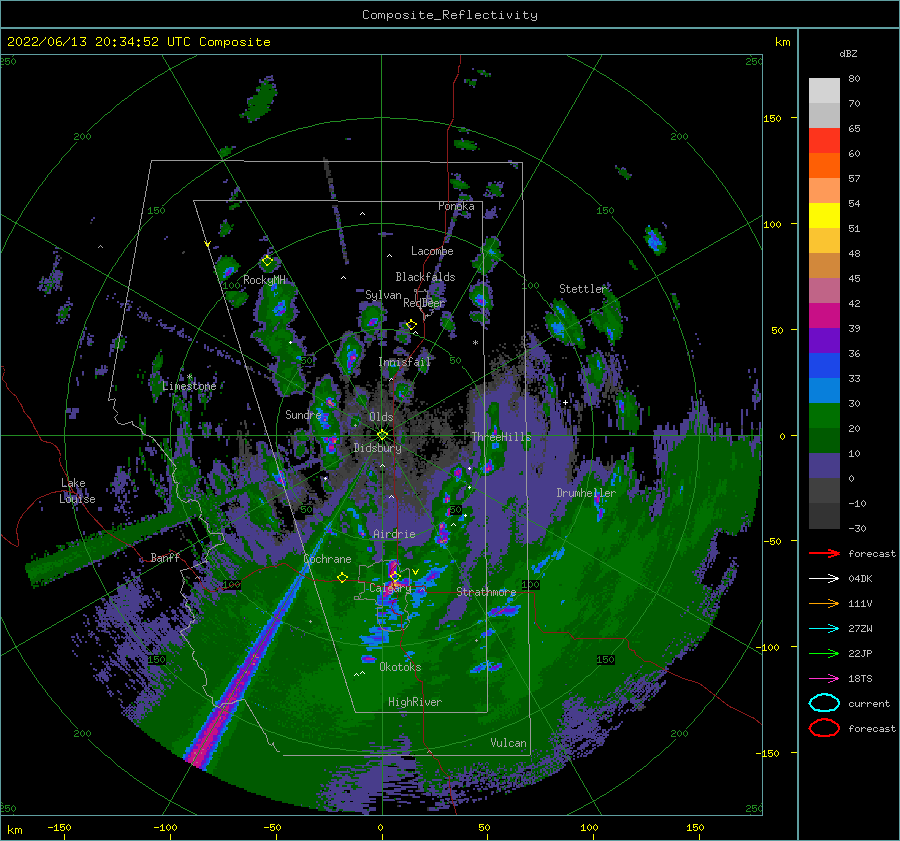This screenshot has width=900, height=841.
Task: Click the -150 km tick on bottom axis
Action: (x=59, y=827)
